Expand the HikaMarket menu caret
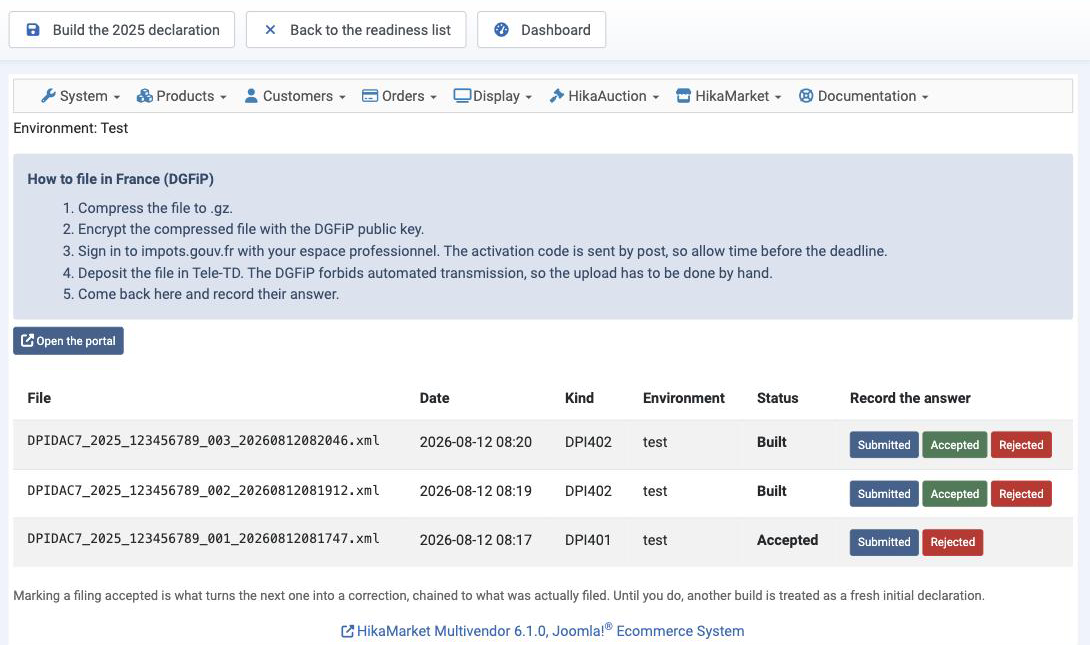 click(x=778, y=97)
